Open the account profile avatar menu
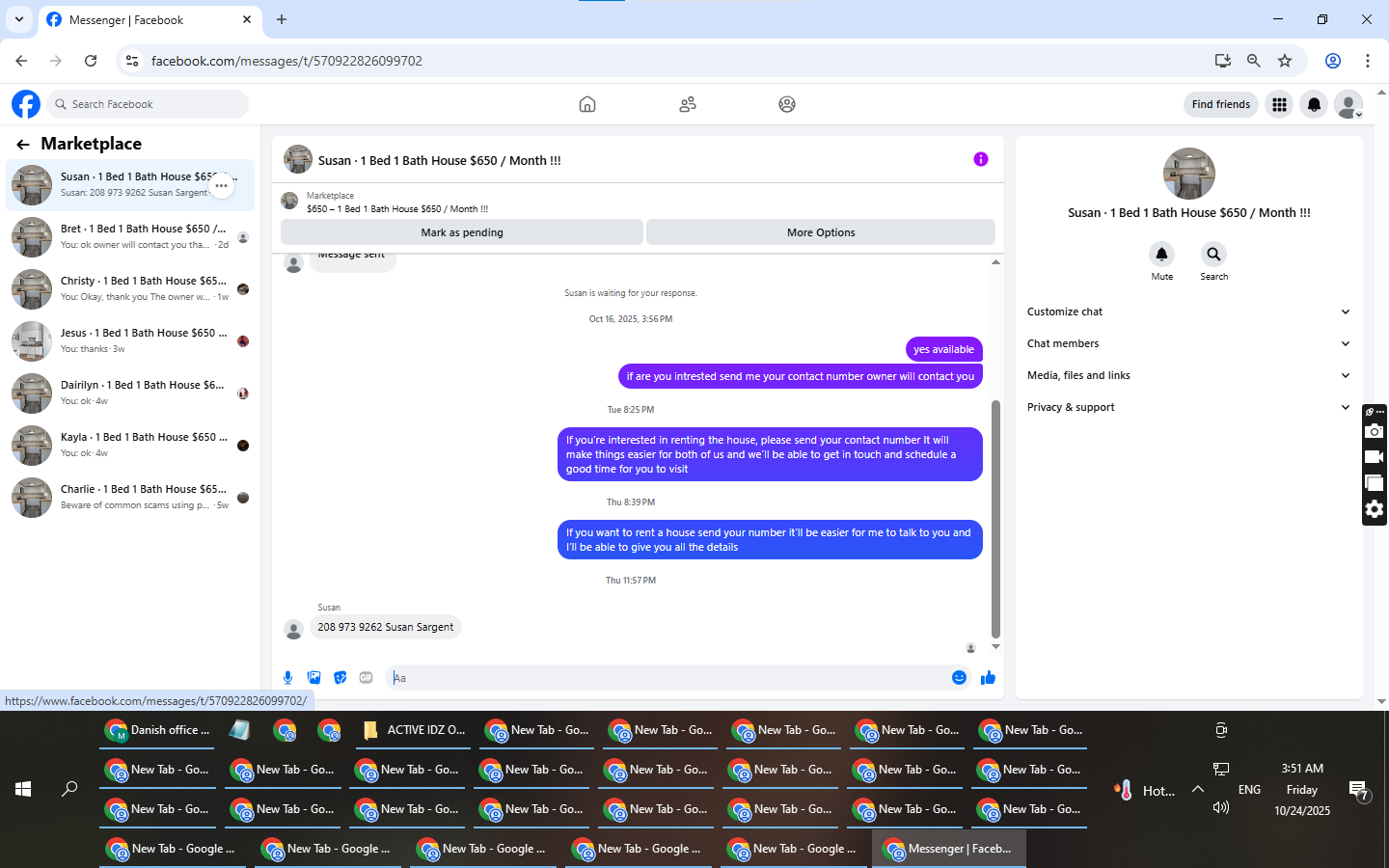The width and height of the screenshot is (1389, 868). click(x=1348, y=104)
